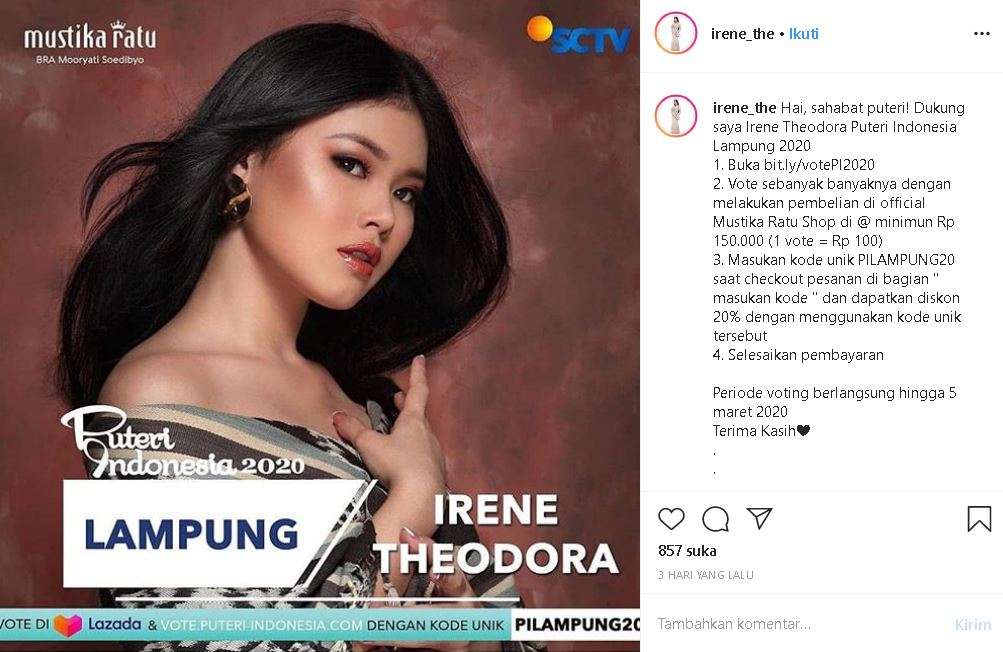The image size is (1003, 652).
Task: Click the Puteri Indonesia 2020 logo
Action: tap(182, 443)
